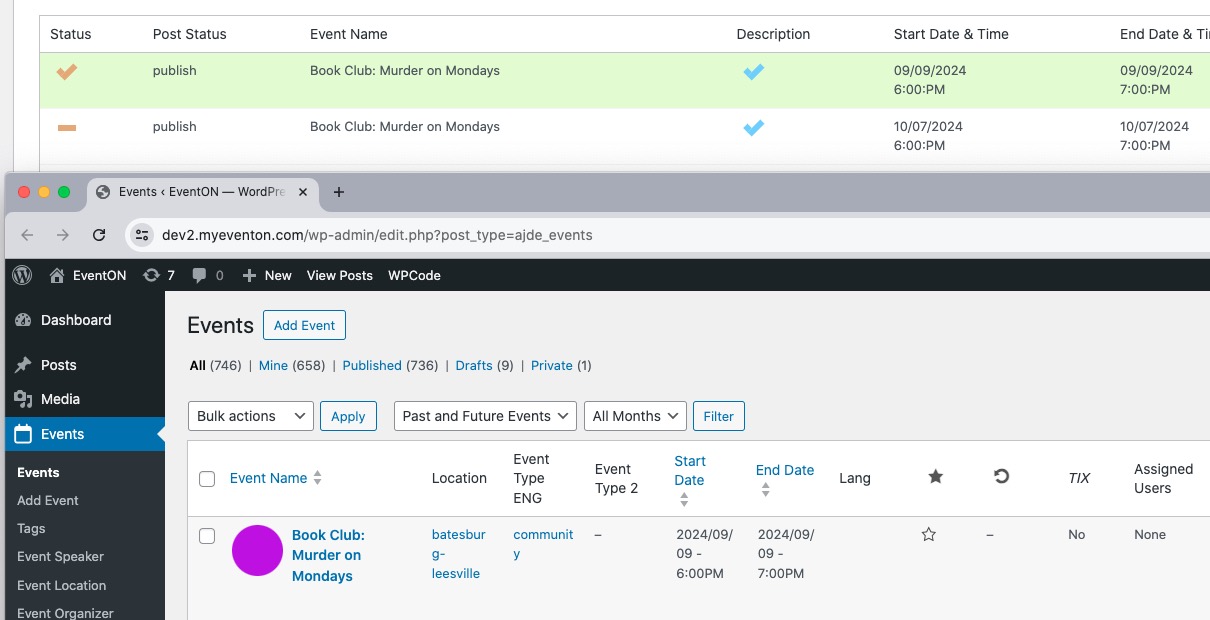Star the Book Club event as featured
The height and width of the screenshot is (620, 1210).
[x=928, y=535]
